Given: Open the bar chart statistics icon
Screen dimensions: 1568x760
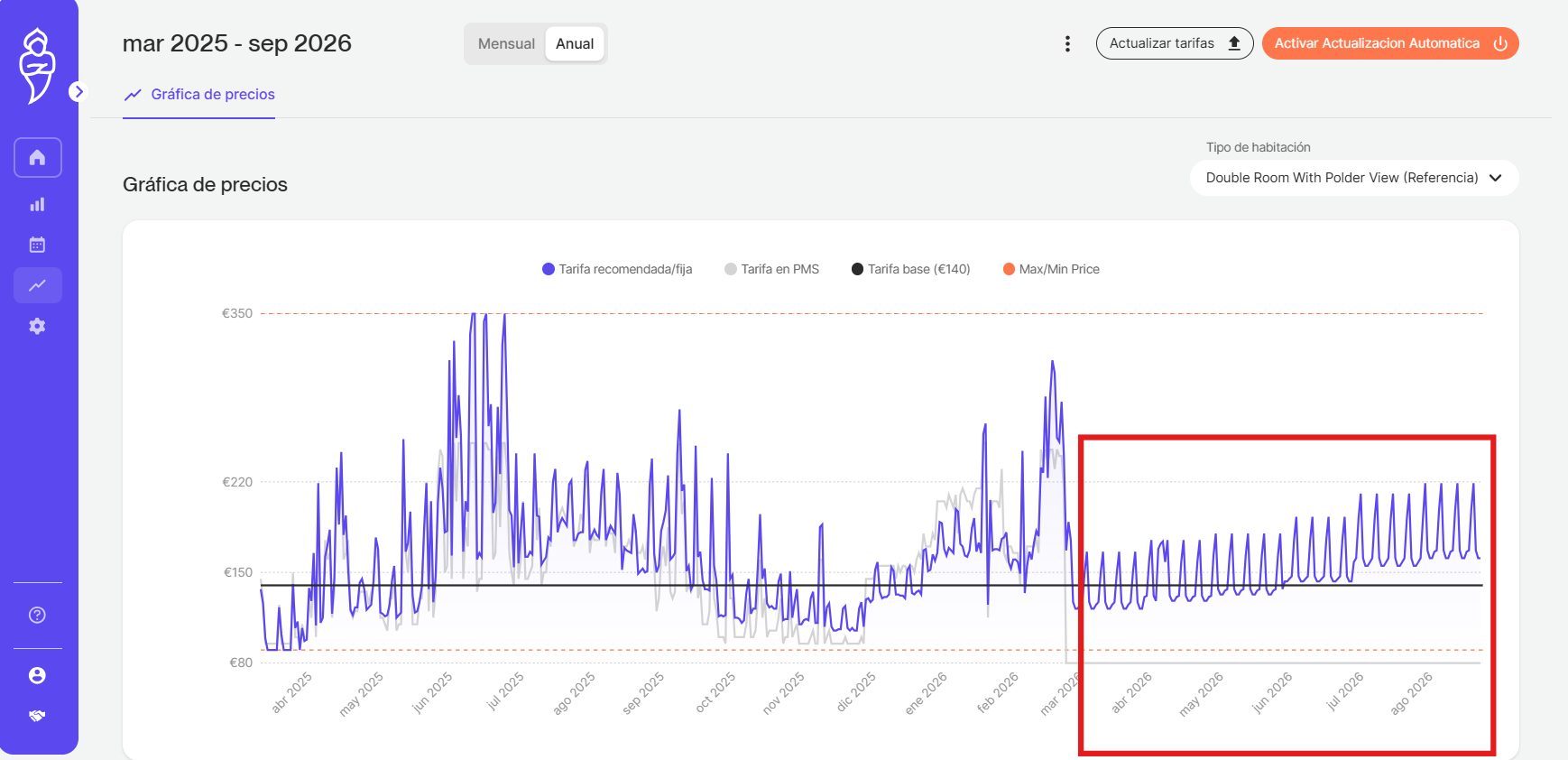Looking at the screenshot, I should (x=37, y=205).
